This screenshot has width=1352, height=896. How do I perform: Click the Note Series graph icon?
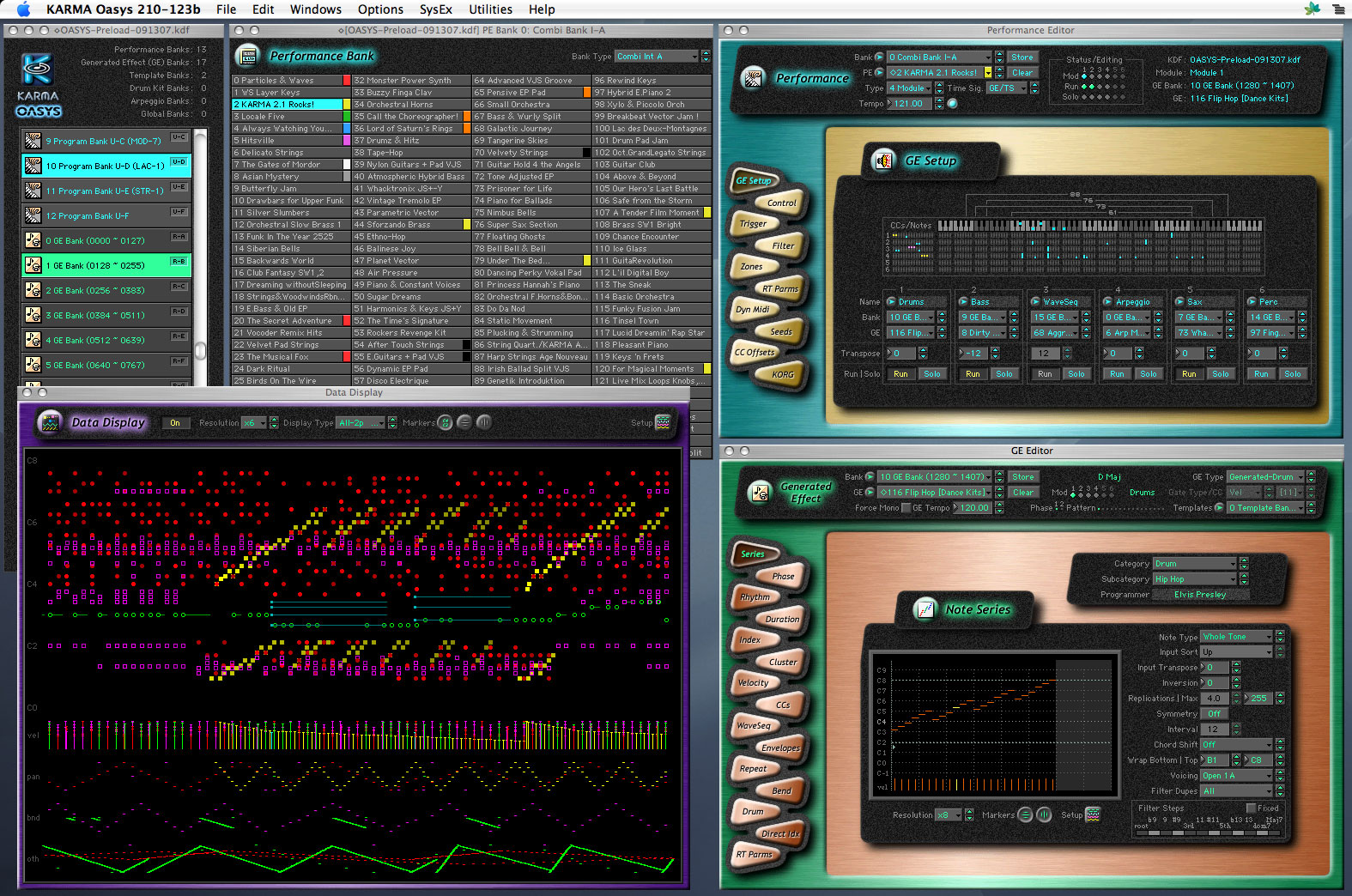pos(925,609)
